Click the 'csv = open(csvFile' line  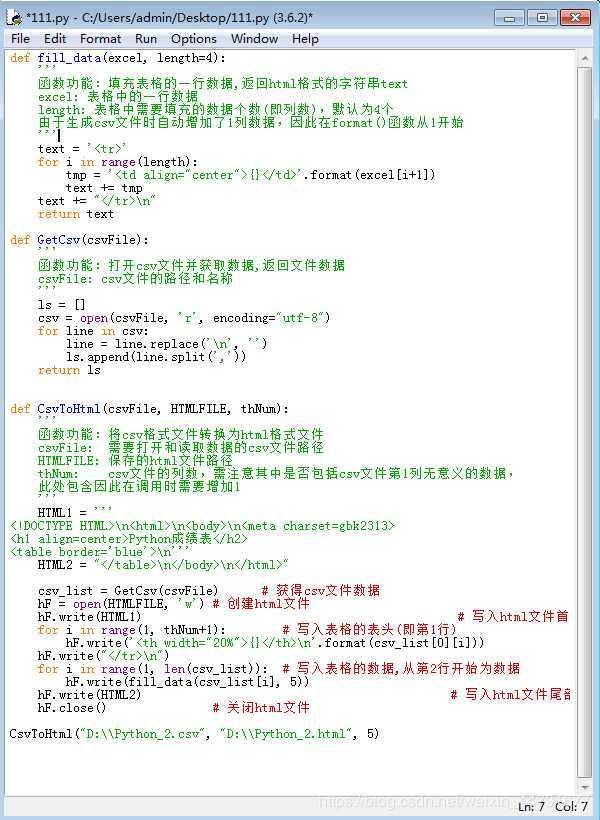tap(184, 318)
